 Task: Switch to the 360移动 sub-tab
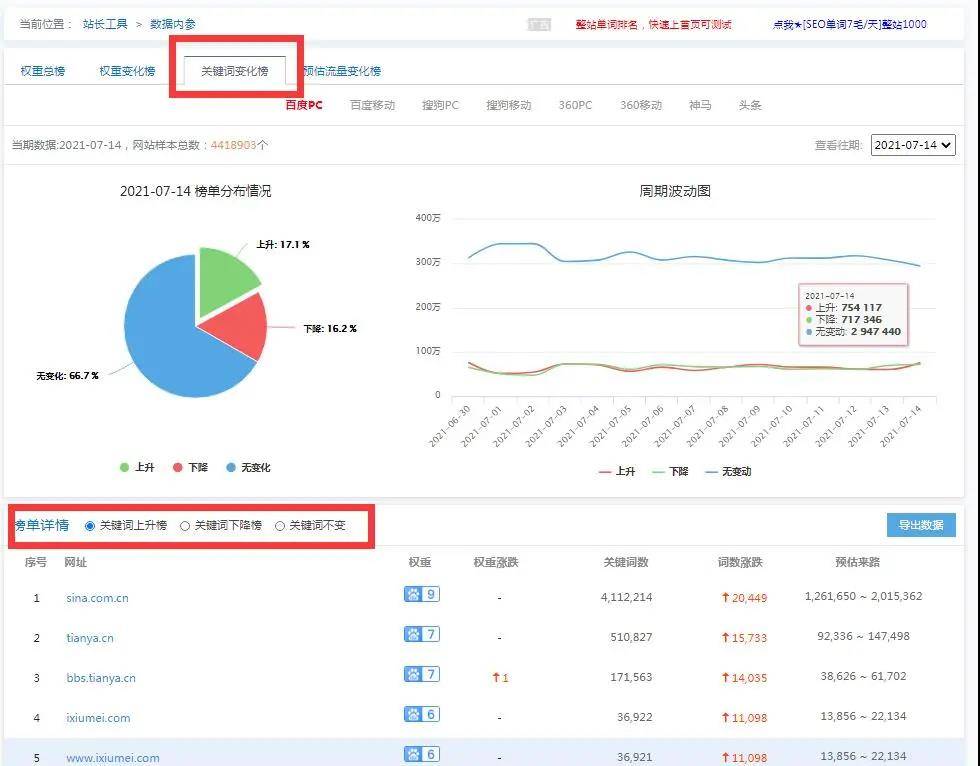(x=641, y=104)
